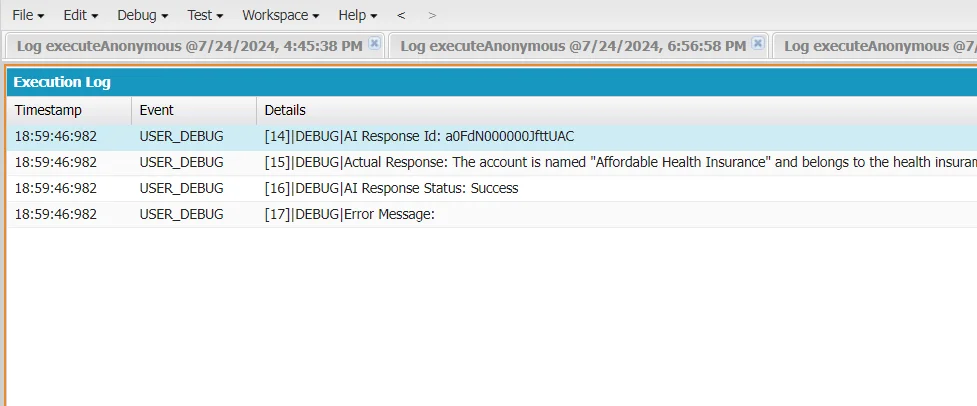The image size is (977, 406).
Task: Close the 6:56:58 PM log tab
Action: [757, 44]
